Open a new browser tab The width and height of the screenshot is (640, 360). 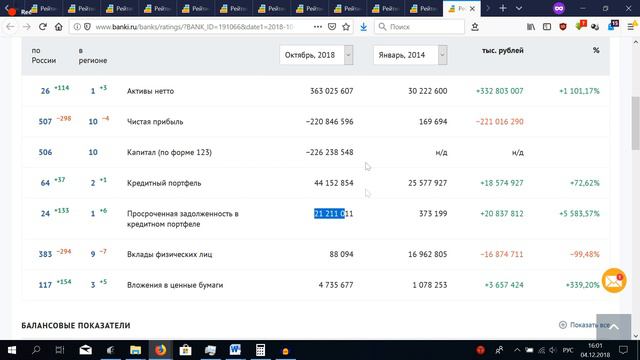tap(503, 8)
